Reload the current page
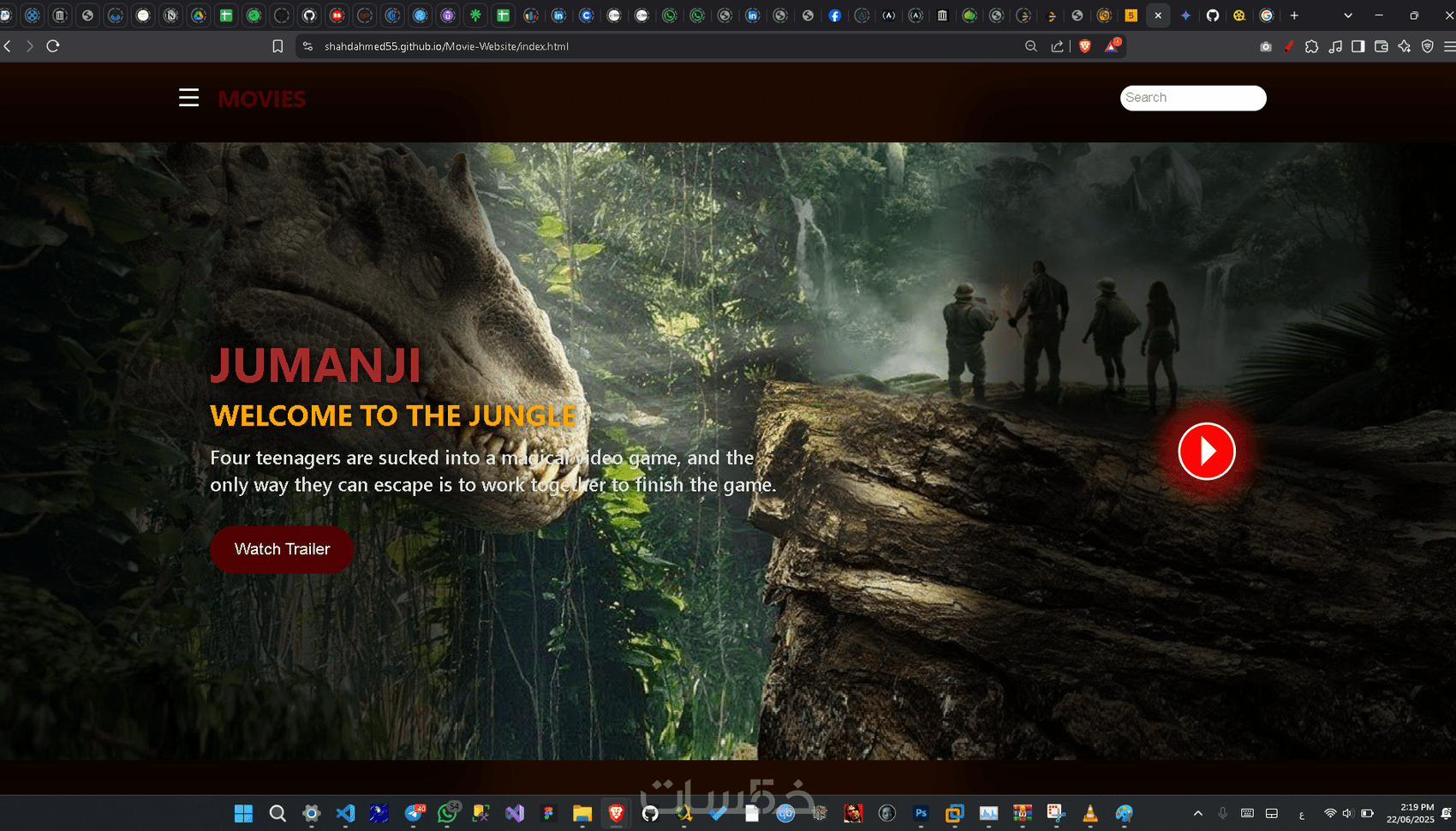The height and width of the screenshot is (831, 1456). click(53, 46)
